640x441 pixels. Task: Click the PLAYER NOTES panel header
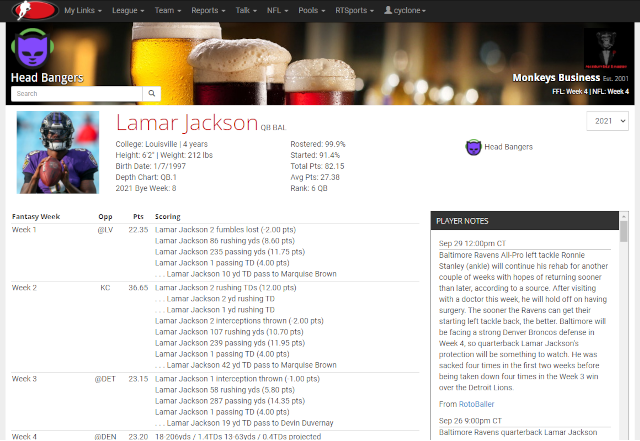[525, 221]
